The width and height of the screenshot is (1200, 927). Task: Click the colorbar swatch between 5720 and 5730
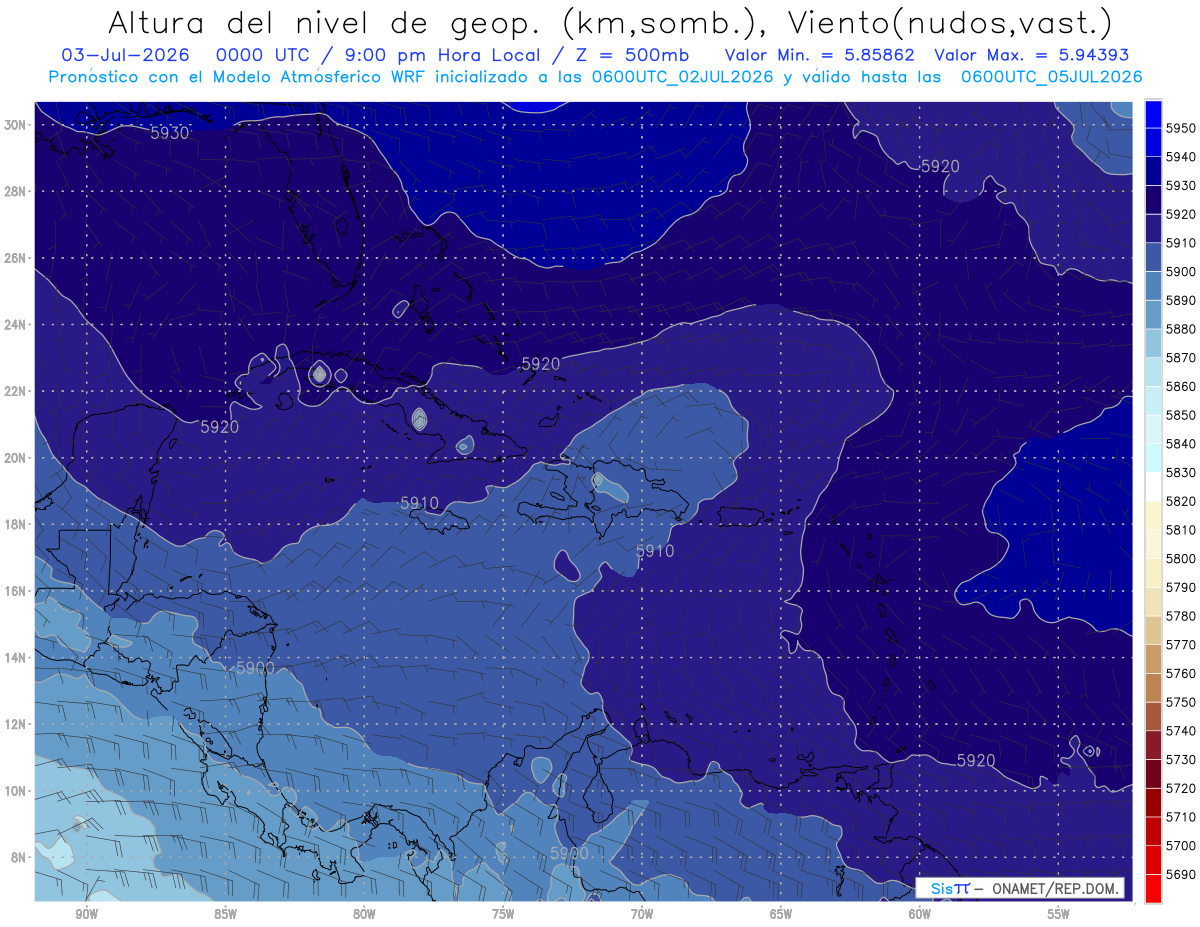(x=1153, y=773)
